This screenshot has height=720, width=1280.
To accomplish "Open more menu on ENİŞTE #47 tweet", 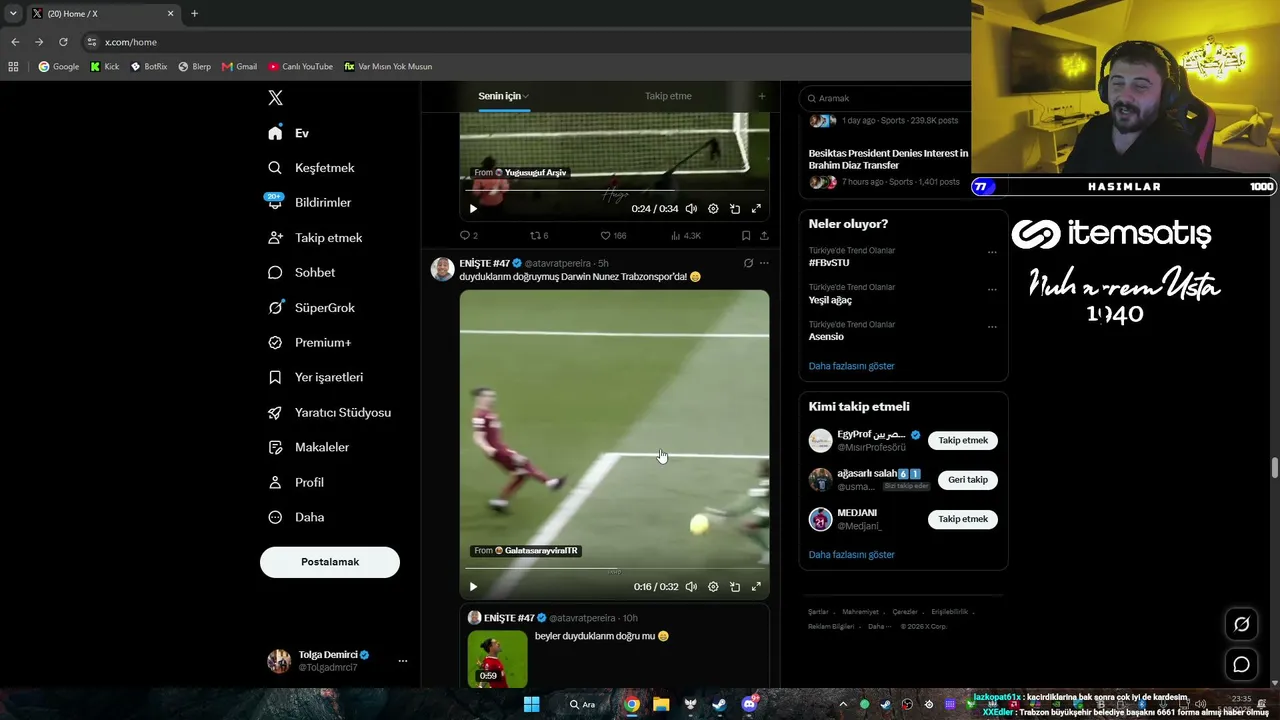I will (764, 263).
